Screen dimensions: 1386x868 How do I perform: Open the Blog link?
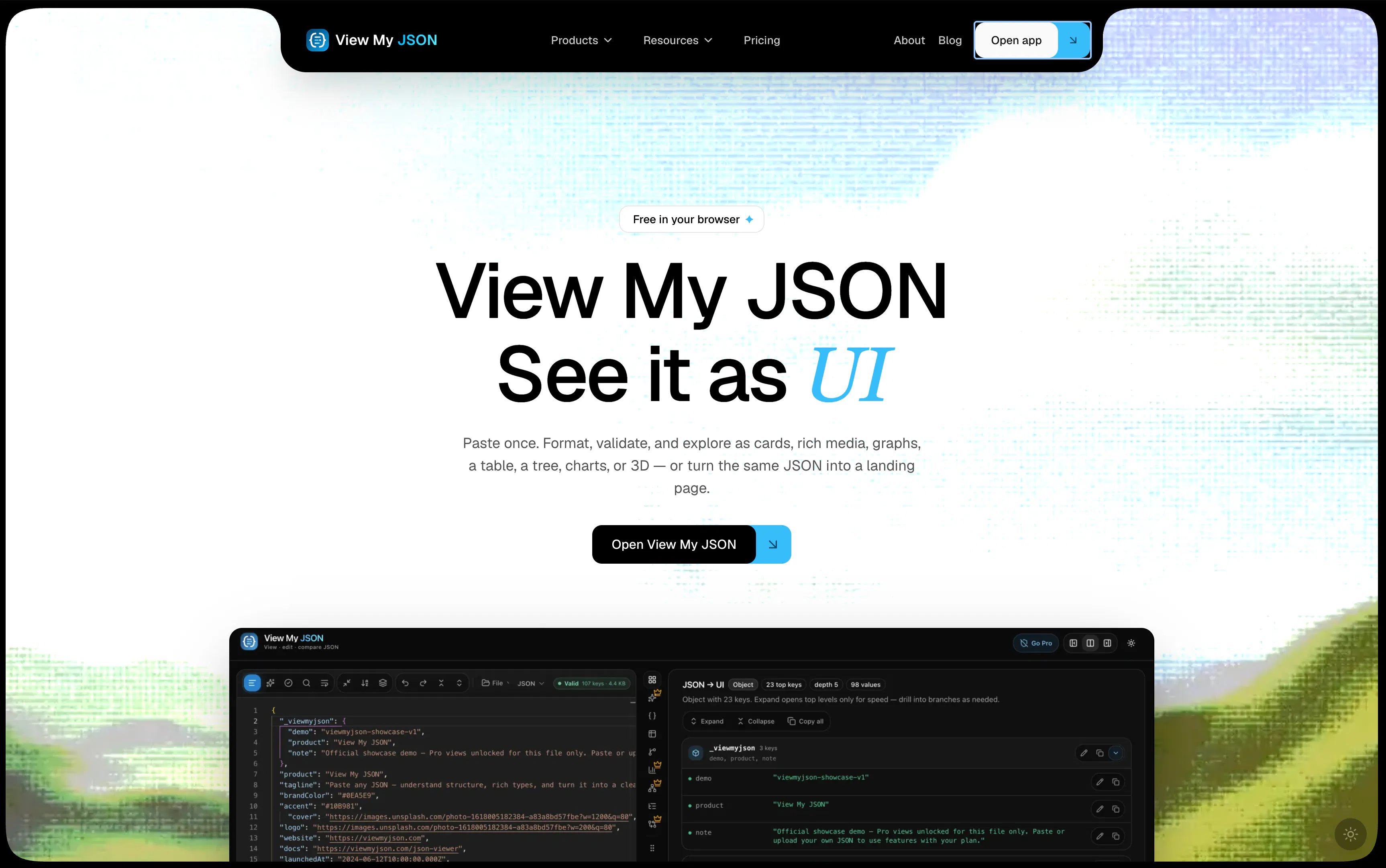coord(950,40)
